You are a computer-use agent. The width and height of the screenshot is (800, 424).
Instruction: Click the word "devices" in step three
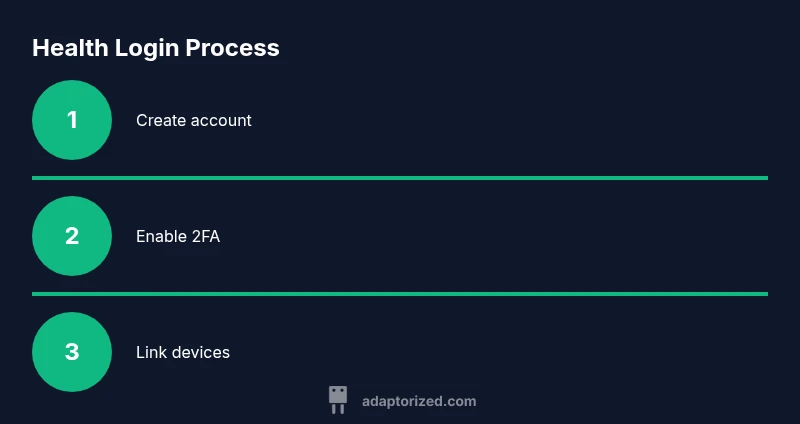(200, 352)
